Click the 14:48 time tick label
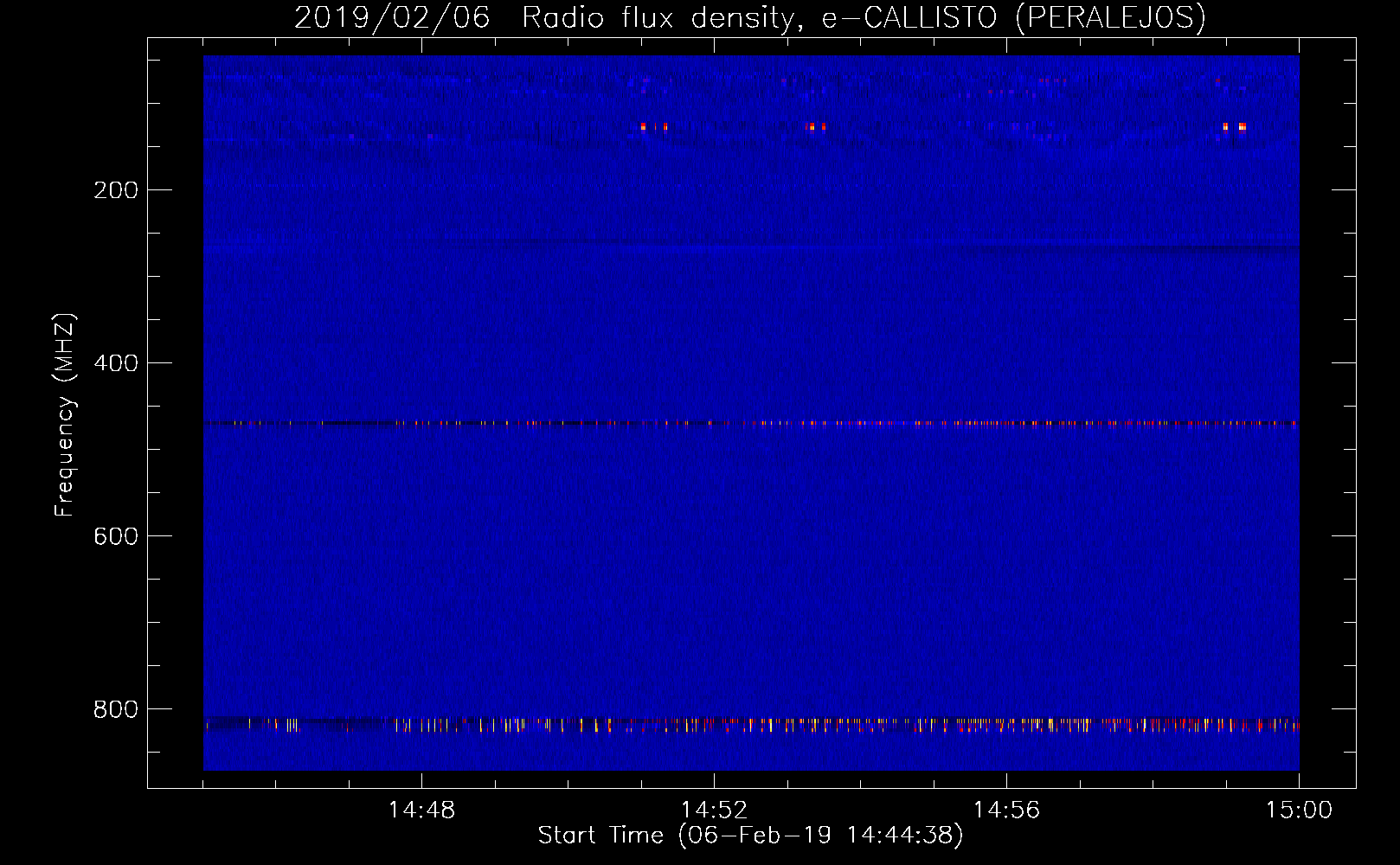The image size is (1400, 865). 421,811
